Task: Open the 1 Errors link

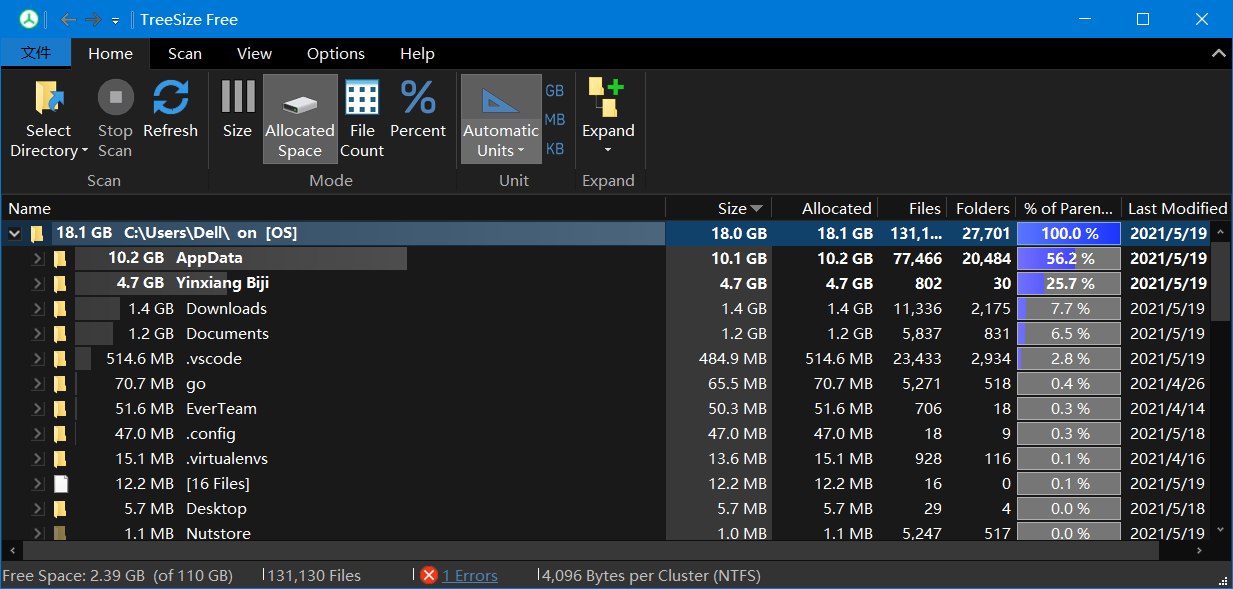Action: tap(470, 576)
